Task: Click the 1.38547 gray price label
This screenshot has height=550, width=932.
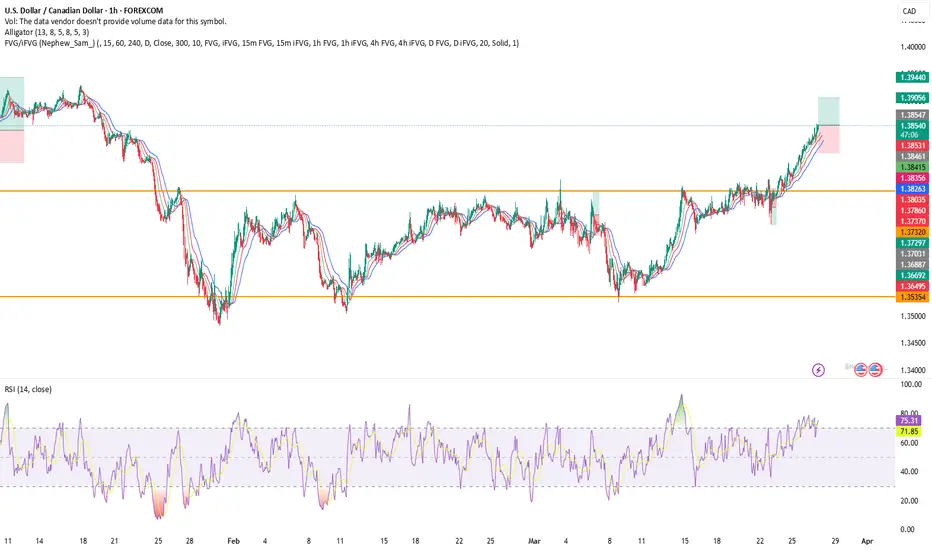Action: click(x=912, y=115)
